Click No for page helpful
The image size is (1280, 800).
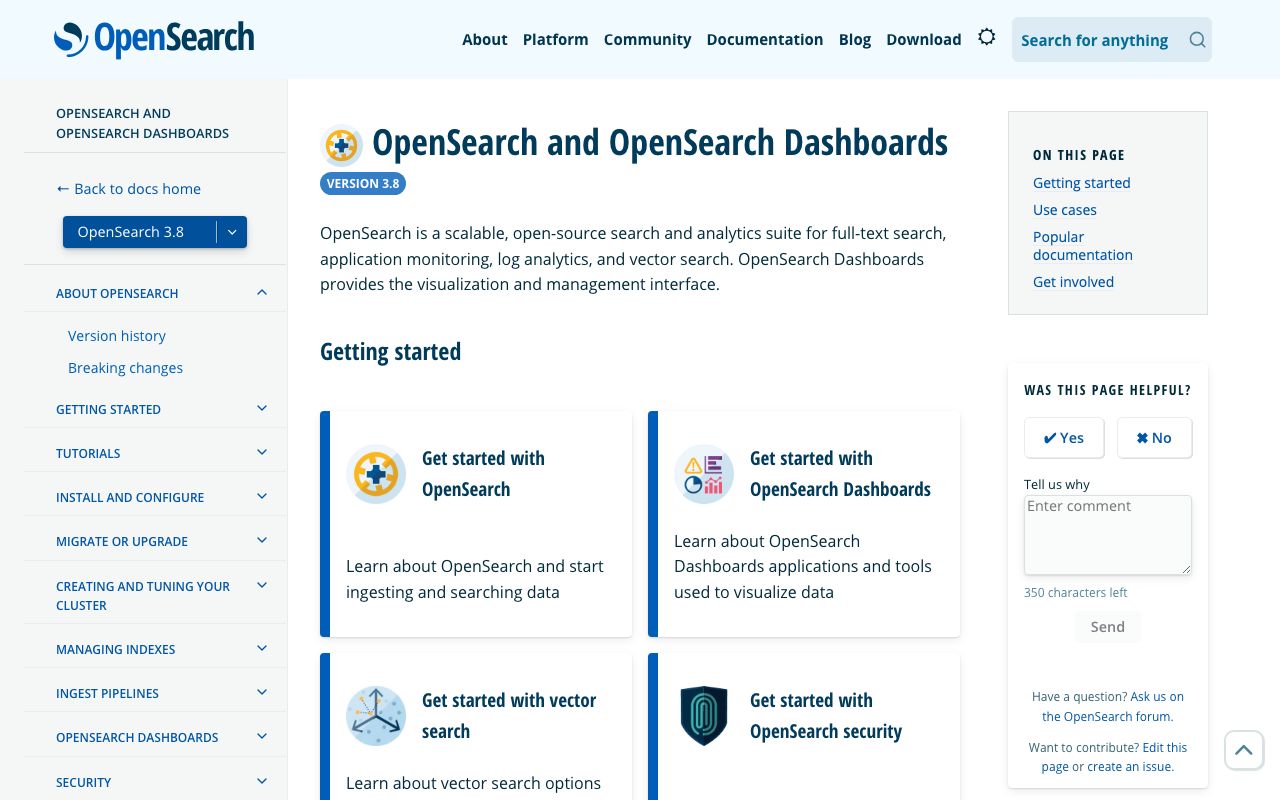click(x=1154, y=438)
